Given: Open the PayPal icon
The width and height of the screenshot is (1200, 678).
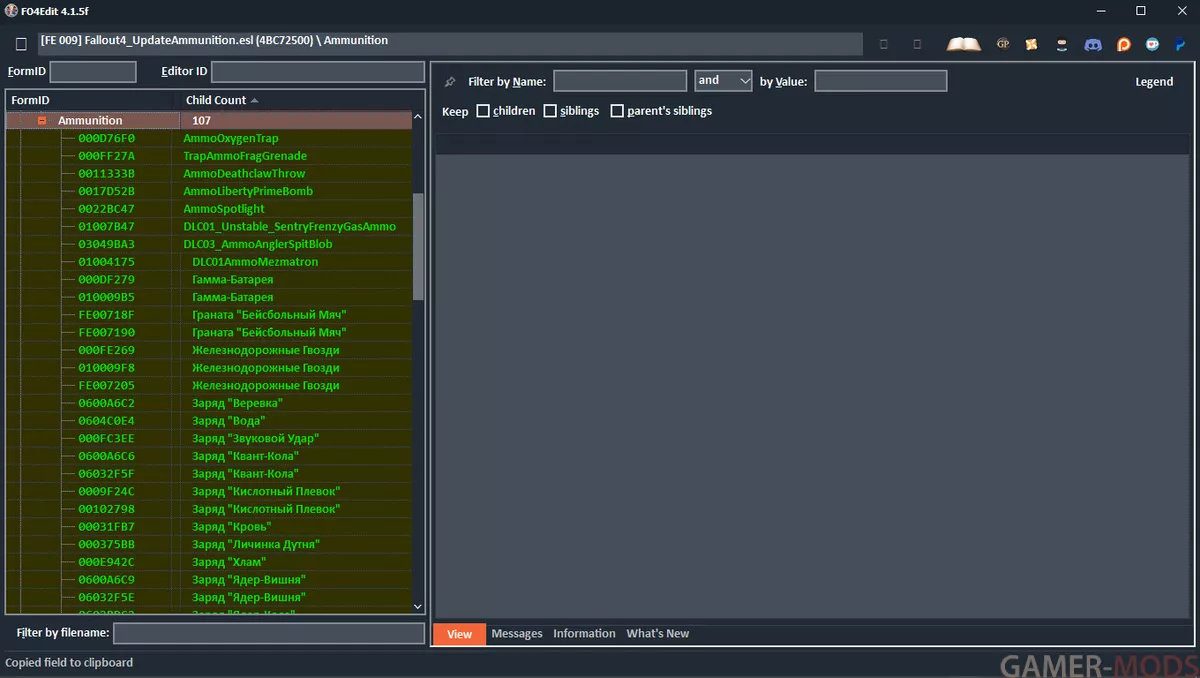Looking at the screenshot, I should 1181,44.
